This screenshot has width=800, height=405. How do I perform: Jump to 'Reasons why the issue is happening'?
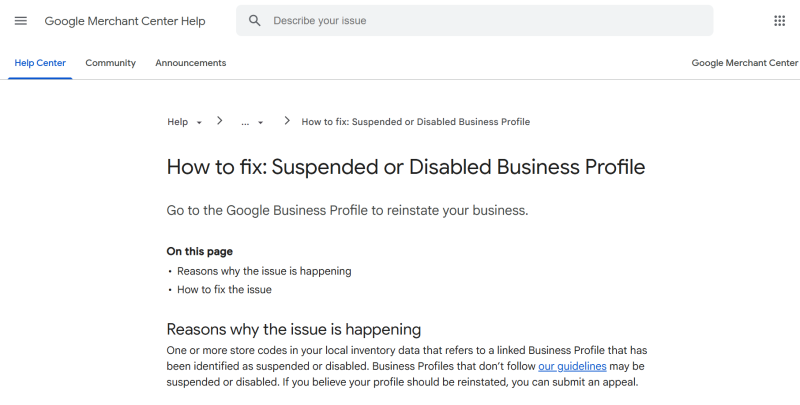[264, 271]
